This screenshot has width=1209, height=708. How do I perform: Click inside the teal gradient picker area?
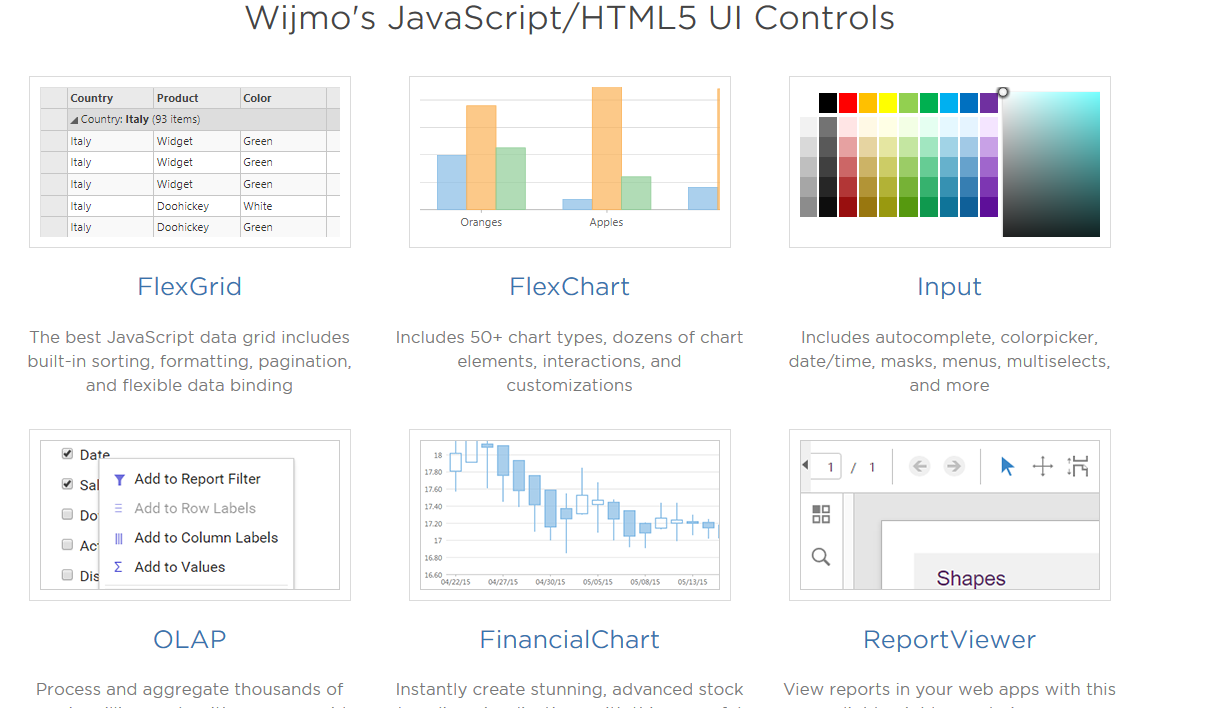pyautogui.click(x=1051, y=164)
